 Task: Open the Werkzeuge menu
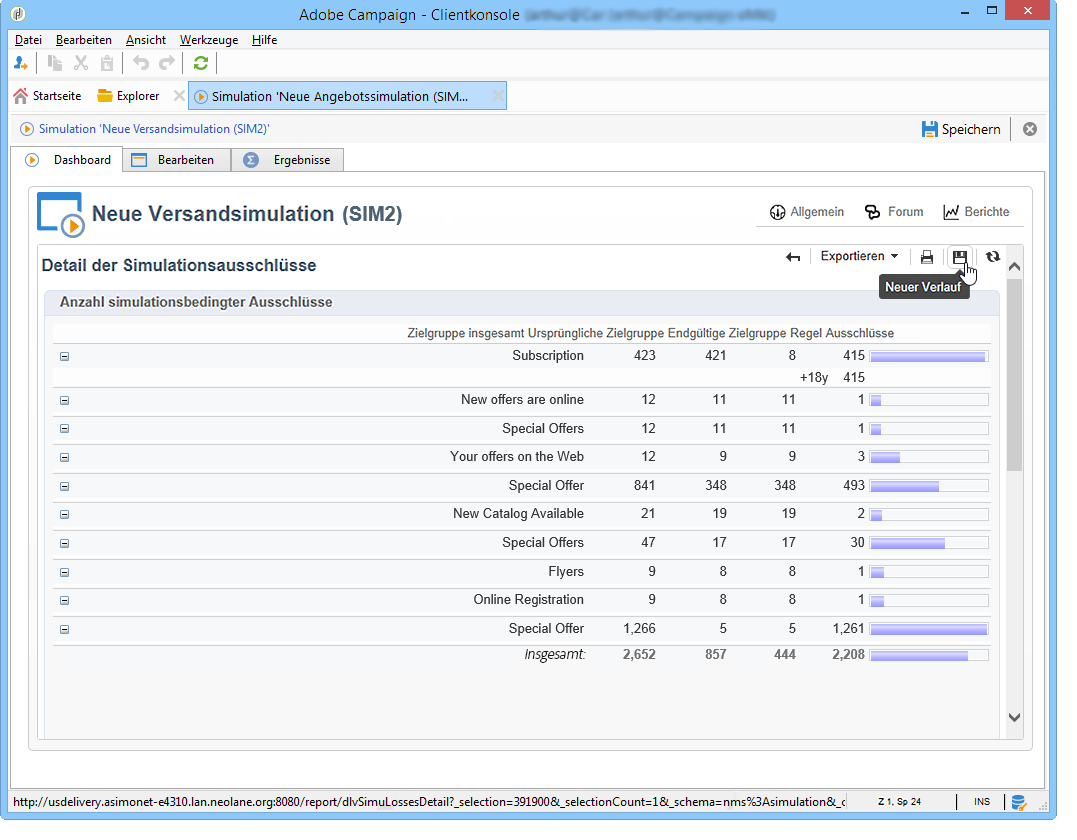[x=209, y=40]
